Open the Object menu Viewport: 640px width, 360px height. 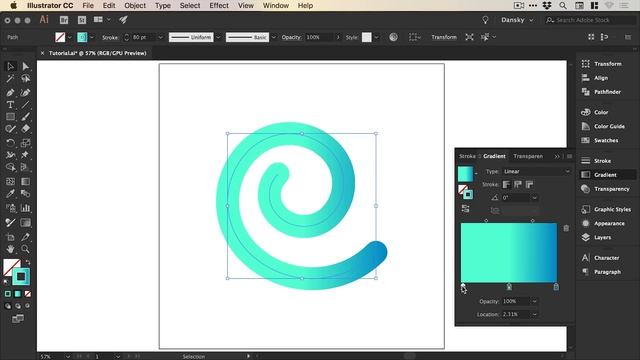tap(135, 5)
